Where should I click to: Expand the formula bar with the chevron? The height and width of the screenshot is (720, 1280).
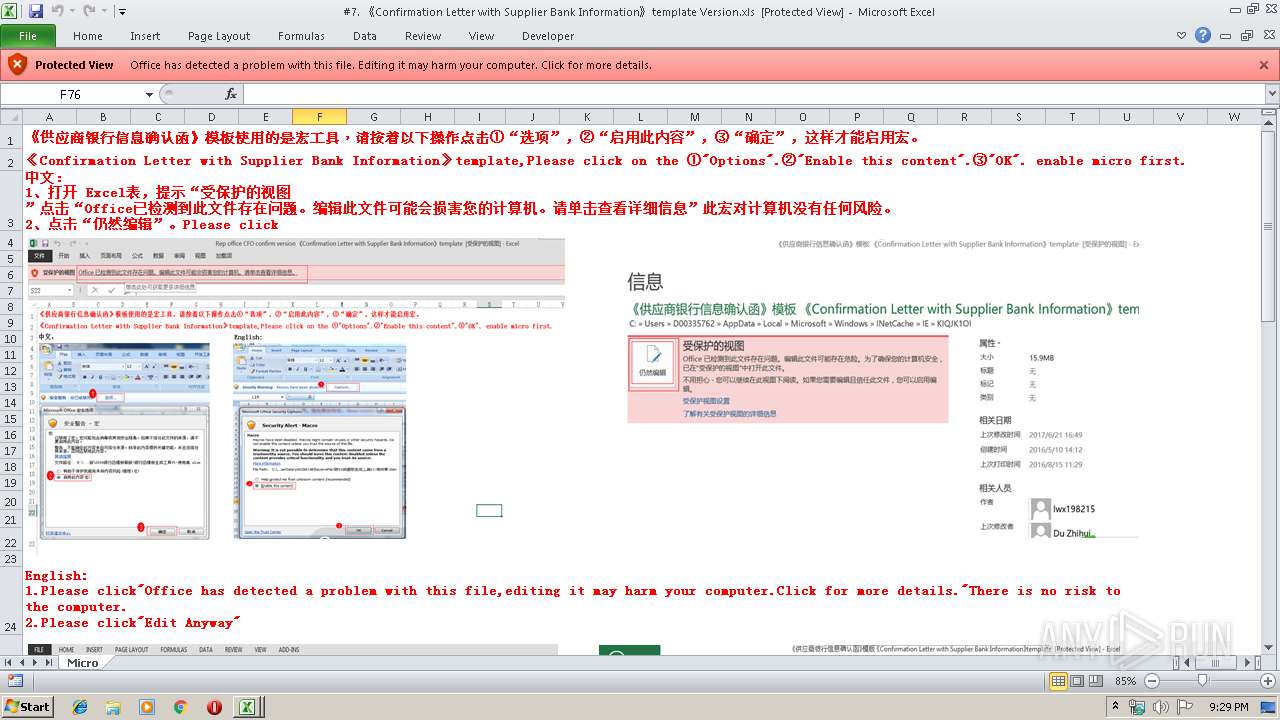click(1272, 94)
